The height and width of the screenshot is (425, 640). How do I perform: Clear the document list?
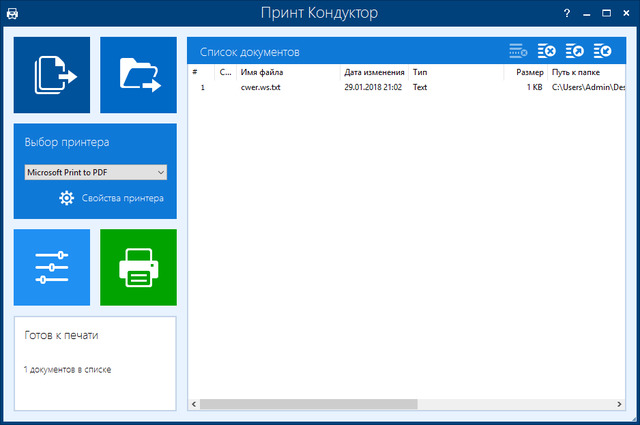[x=546, y=51]
